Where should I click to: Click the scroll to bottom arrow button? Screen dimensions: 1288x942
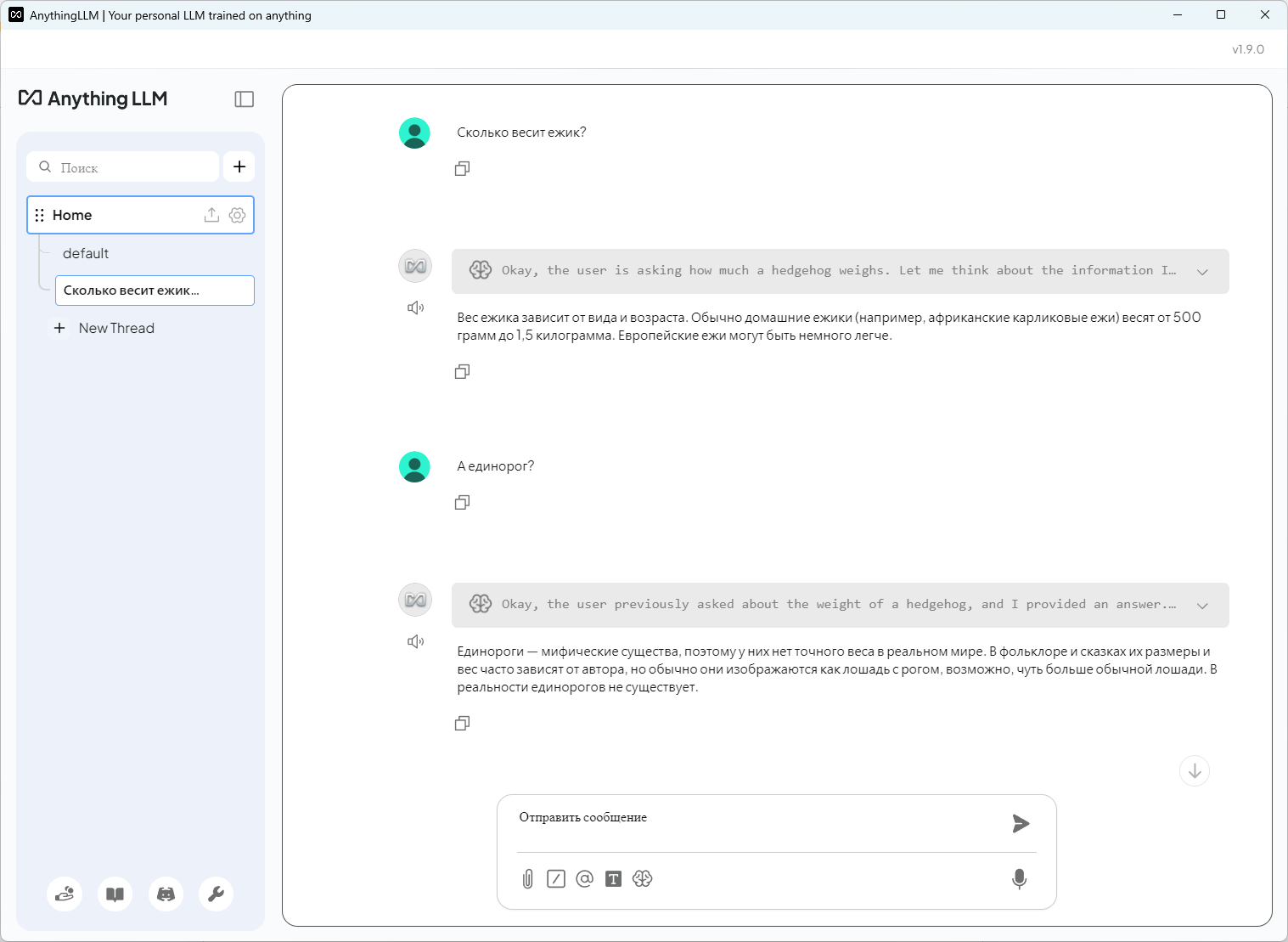[1195, 771]
